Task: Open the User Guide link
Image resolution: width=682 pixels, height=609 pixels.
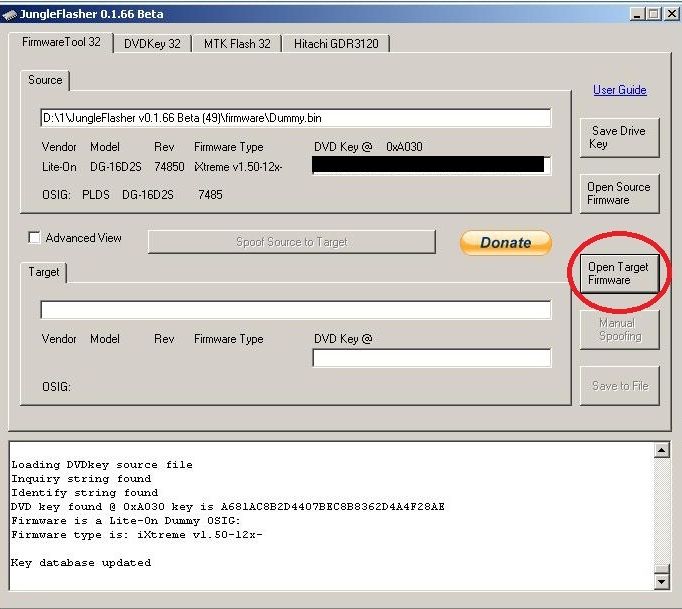Action: click(x=619, y=90)
